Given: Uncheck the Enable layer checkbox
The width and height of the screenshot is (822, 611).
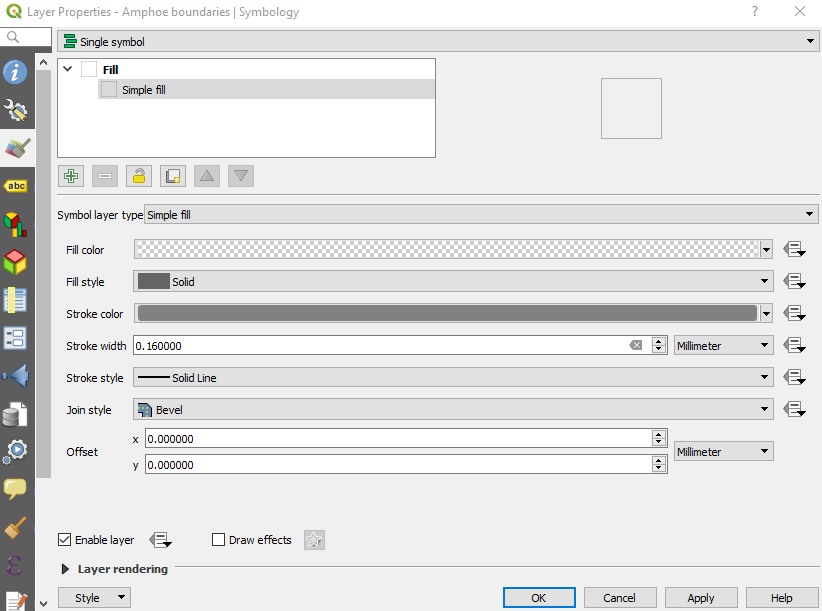Looking at the screenshot, I should (x=66, y=540).
